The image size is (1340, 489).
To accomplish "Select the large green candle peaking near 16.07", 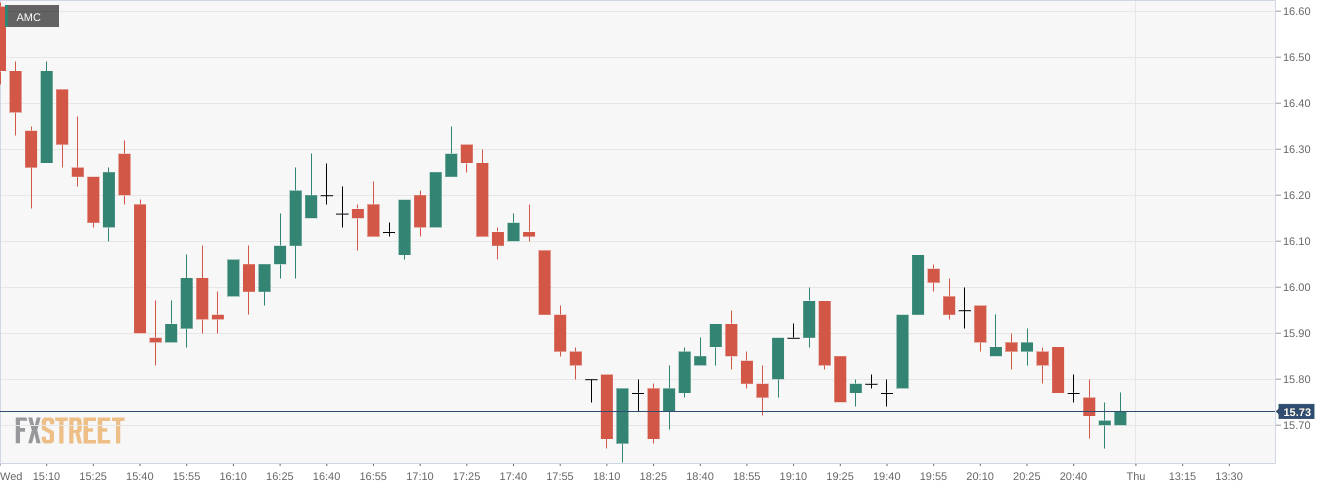I will click(x=918, y=284).
